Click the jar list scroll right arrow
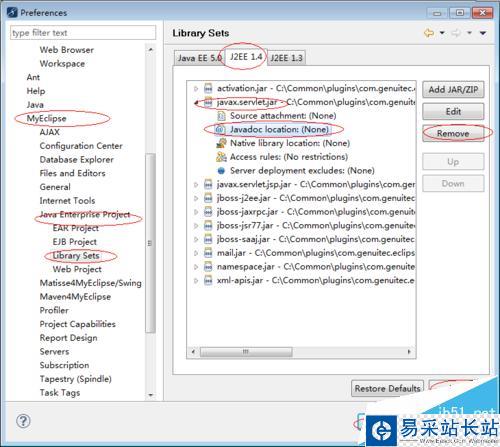This screenshot has height=447, width=500. 409,352
